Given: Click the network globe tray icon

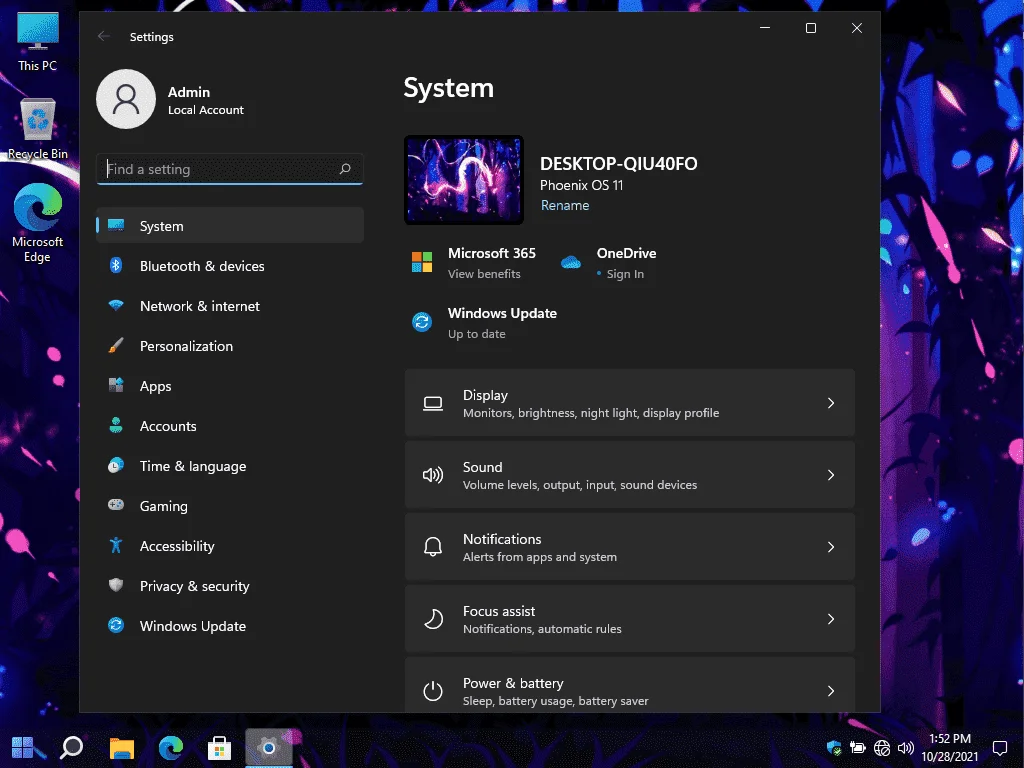Looking at the screenshot, I should point(882,748).
